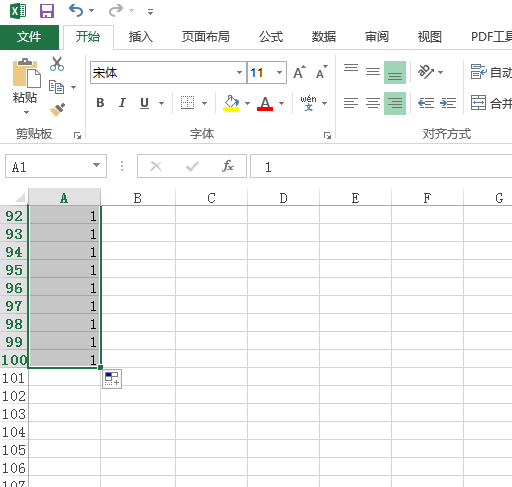
Task: Click the Increase Indent icon
Action: click(x=448, y=103)
